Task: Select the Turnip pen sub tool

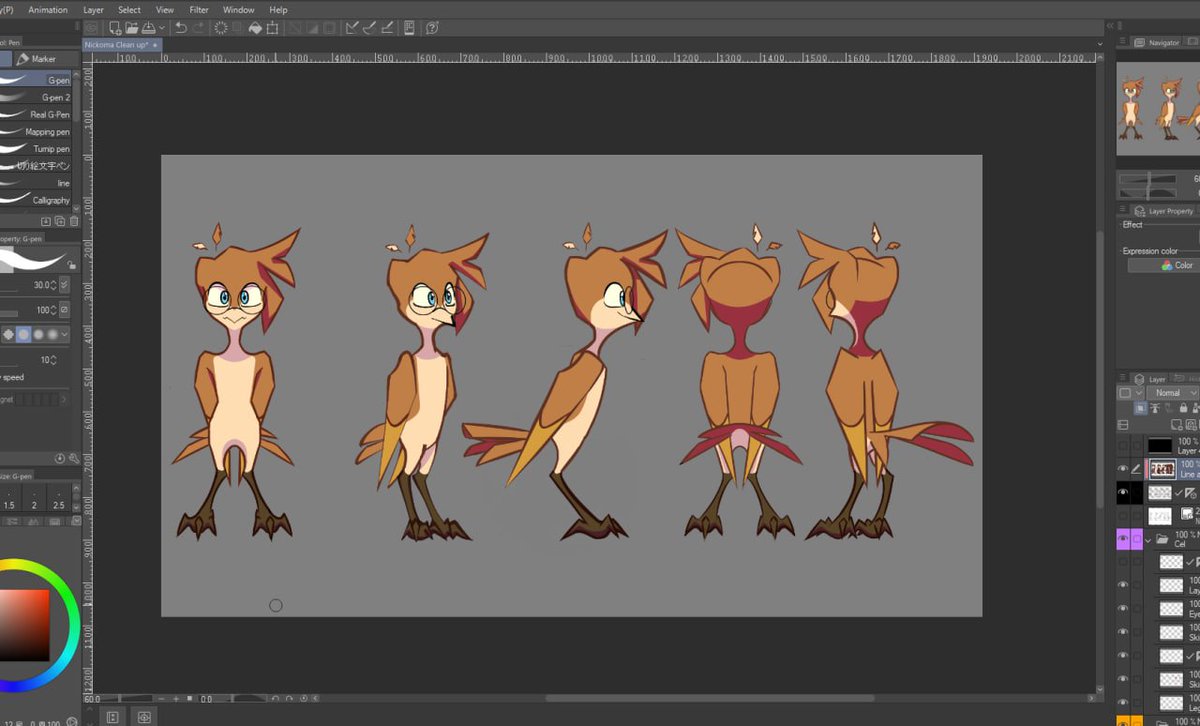Action: pyautogui.click(x=36, y=148)
